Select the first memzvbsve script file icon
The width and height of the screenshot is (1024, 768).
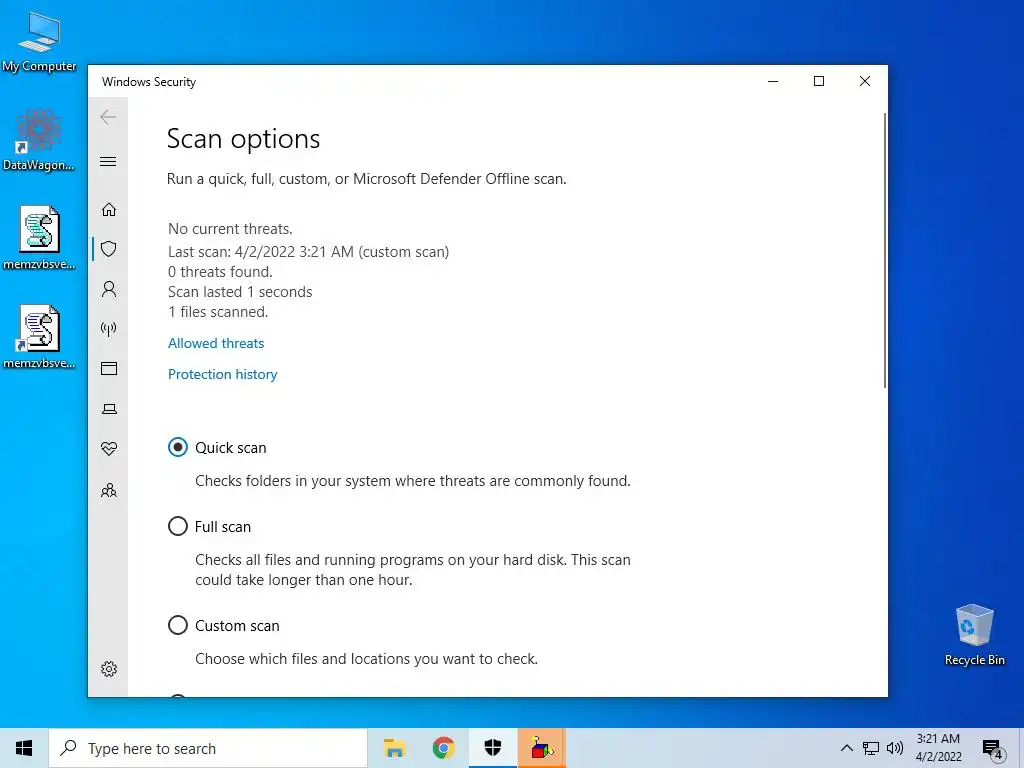coord(39,238)
